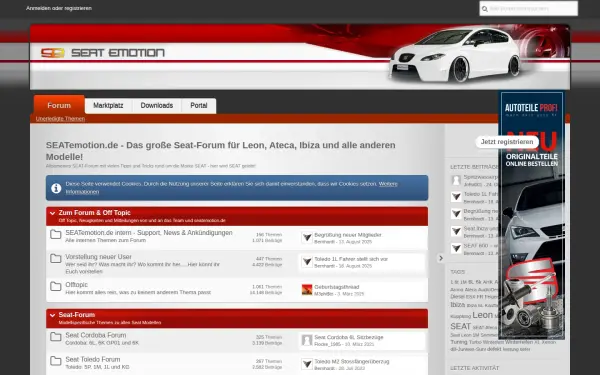Open 'Toledo M2 Stossfängerüberzug' thread
The width and height of the screenshot is (600, 375).
tap(352, 362)
